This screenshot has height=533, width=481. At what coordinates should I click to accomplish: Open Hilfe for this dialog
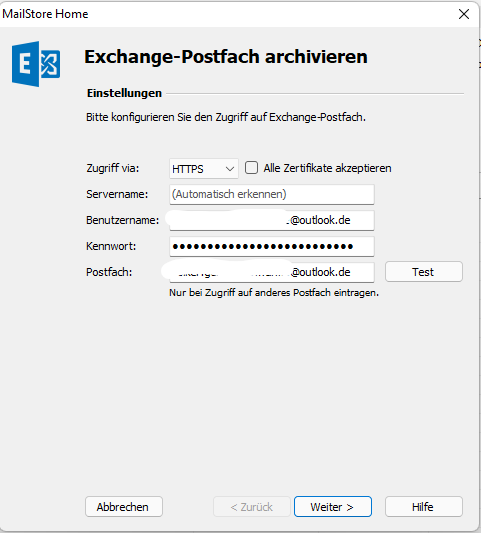point(424,507)
